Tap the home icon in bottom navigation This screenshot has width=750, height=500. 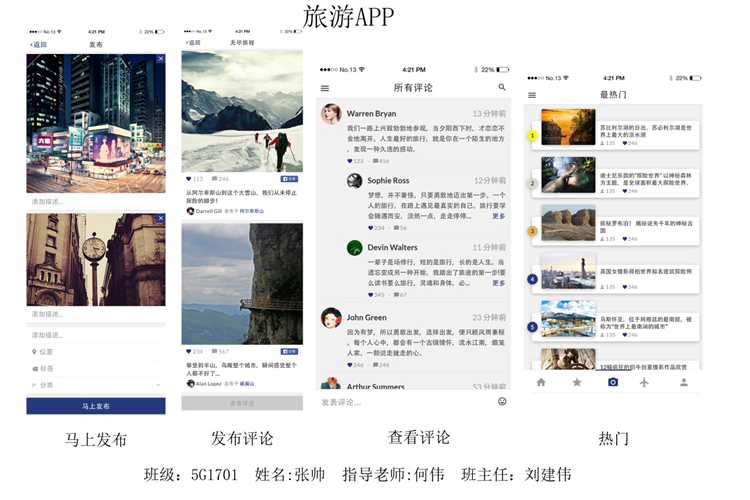tap(541, 382)
